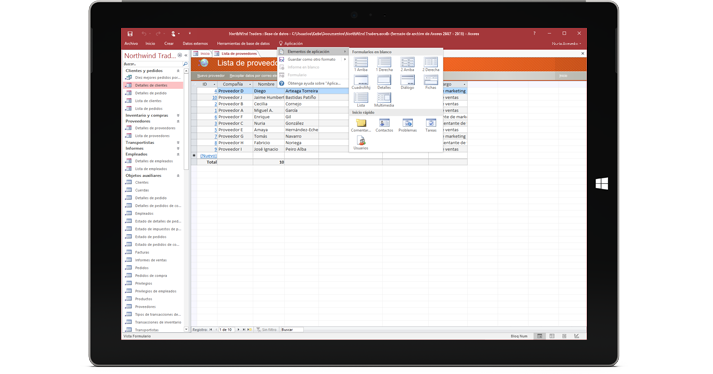Click the navigation pane search magnifier
The height and width of the screenshot is (374, 713).
click(x=185, y=64)
